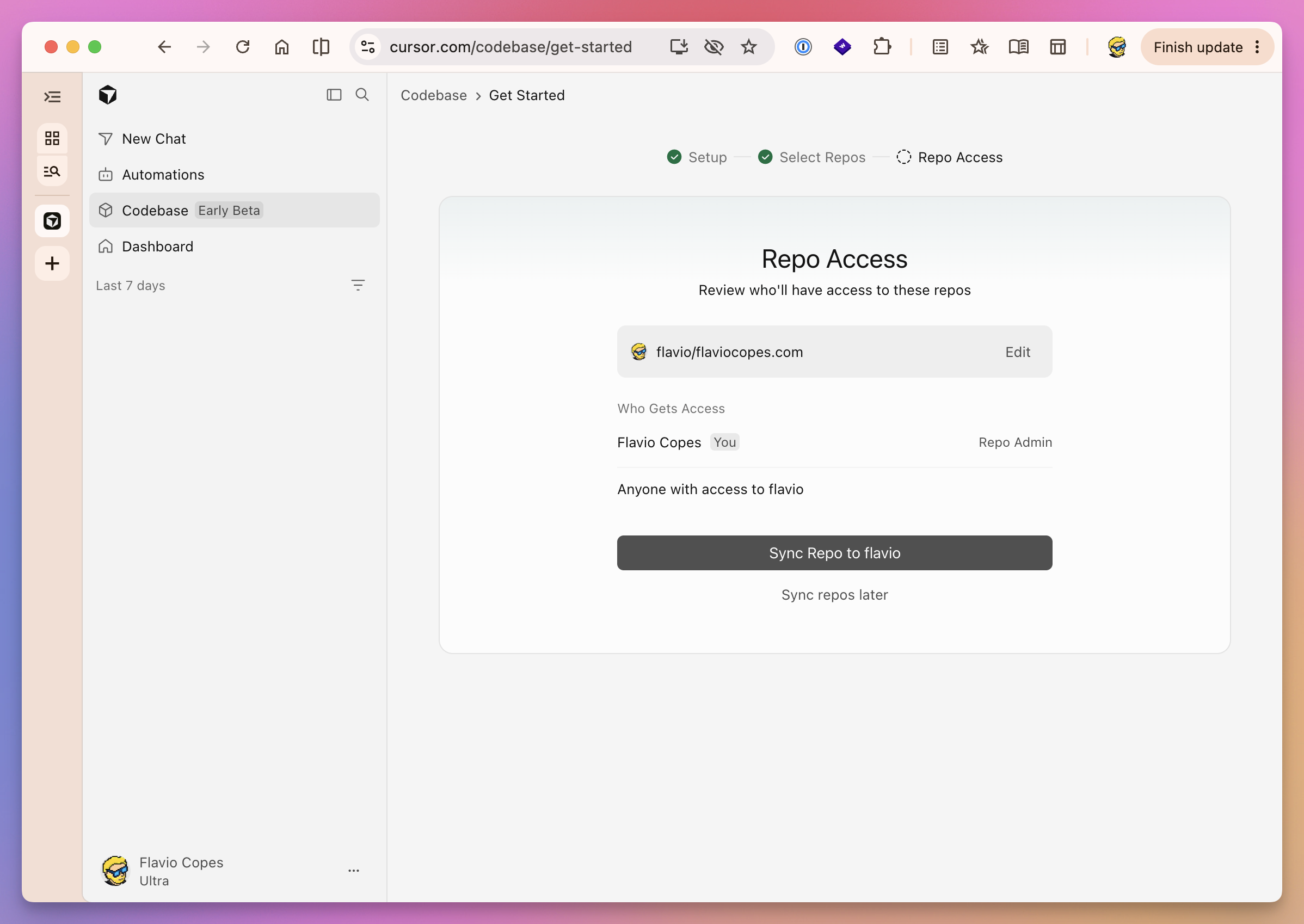Open the browser three-dot menu

(1257, 47)
